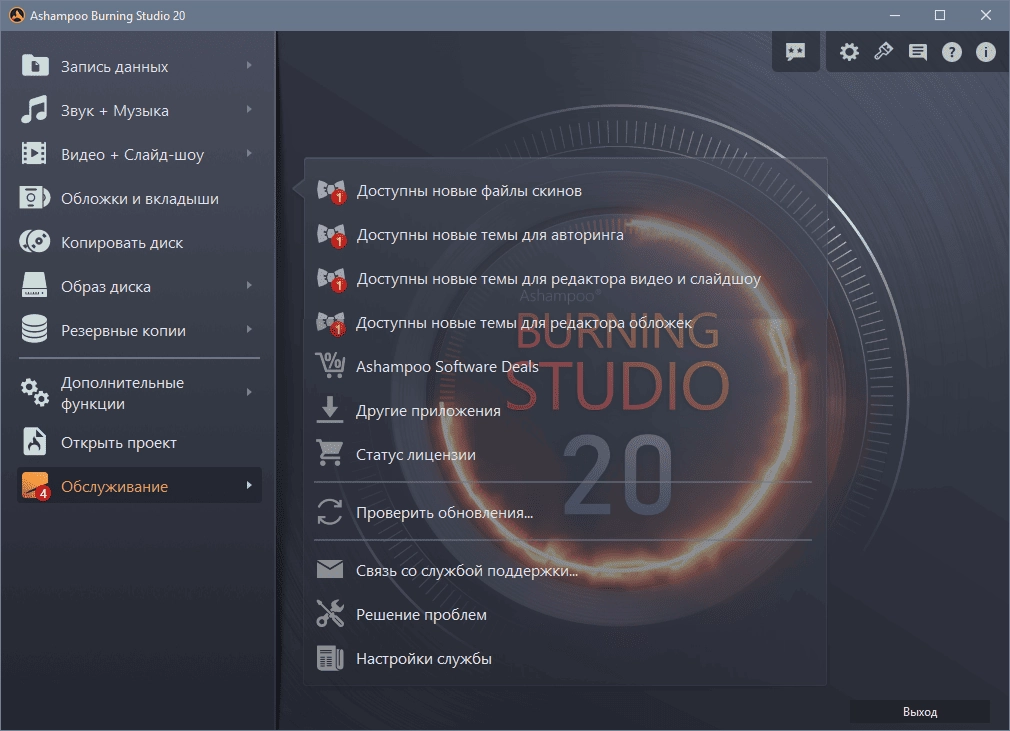1010x731 pixels.
Task: Click the bow tie icon next to темы для авторинга
Action: (332, 235)
